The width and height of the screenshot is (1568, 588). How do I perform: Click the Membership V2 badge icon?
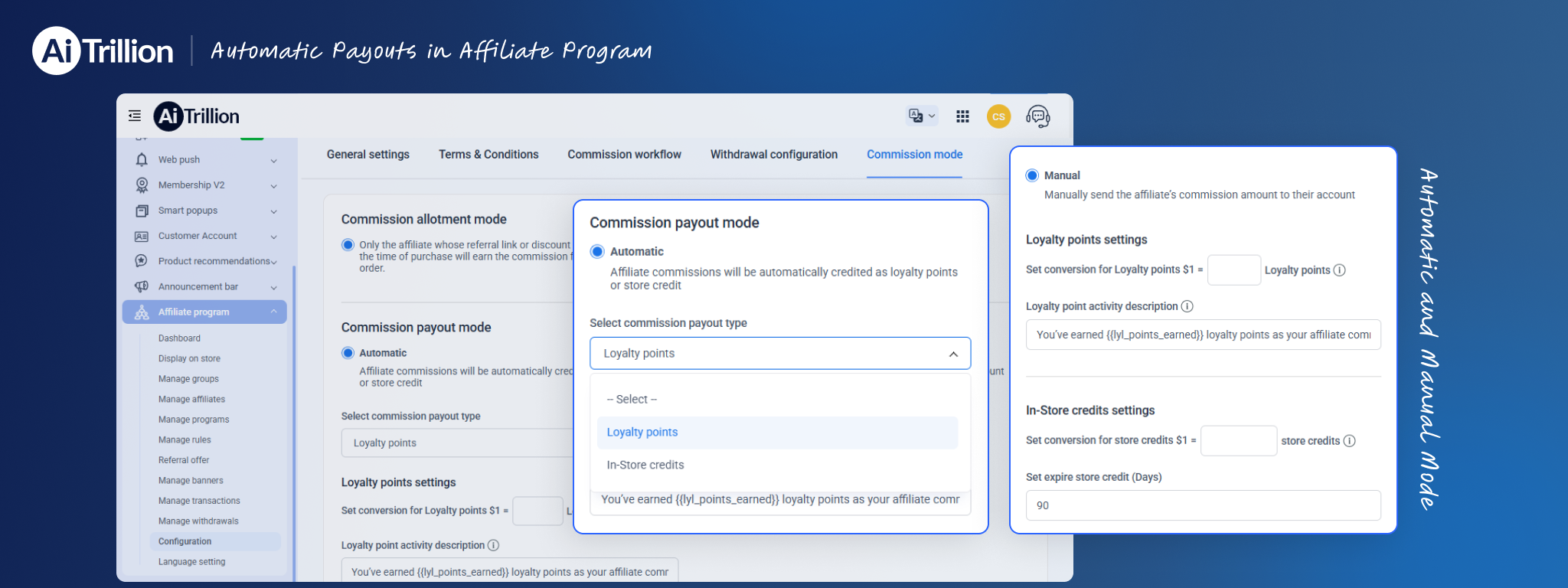[x=142, y=185]
